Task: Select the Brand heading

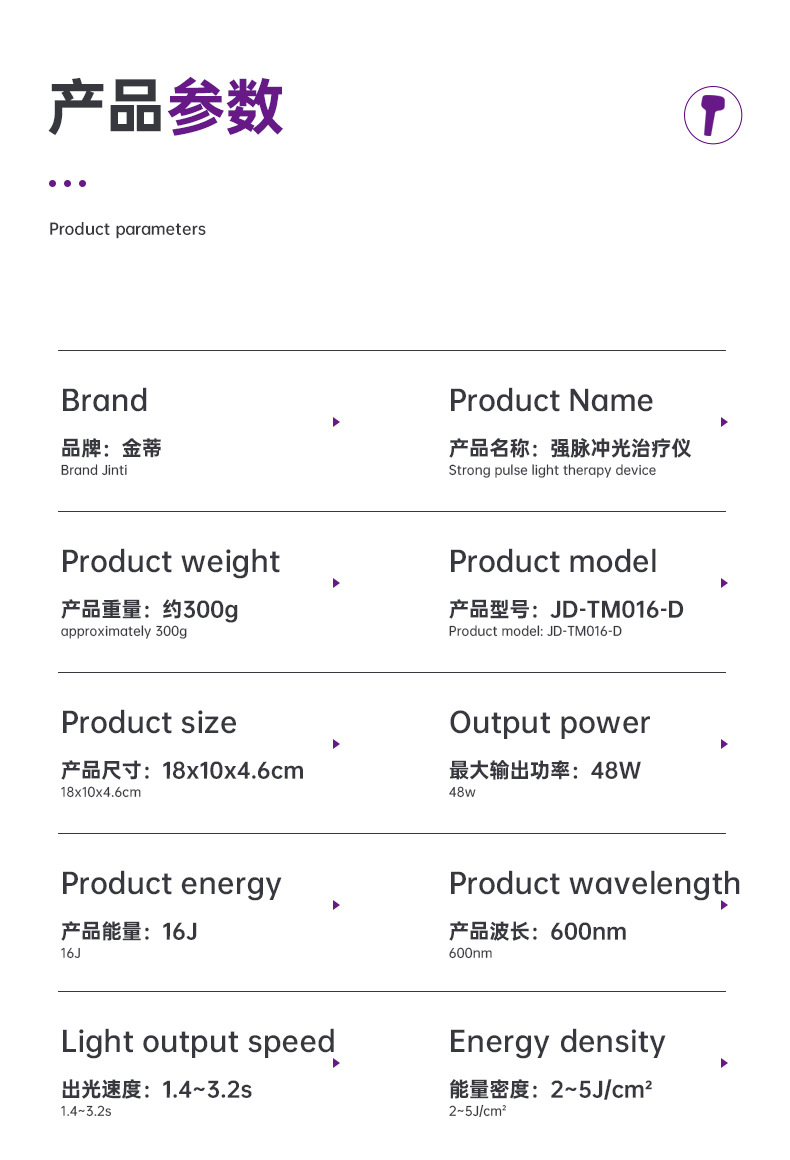Action: pyautogui.click(x=104, y=400)
